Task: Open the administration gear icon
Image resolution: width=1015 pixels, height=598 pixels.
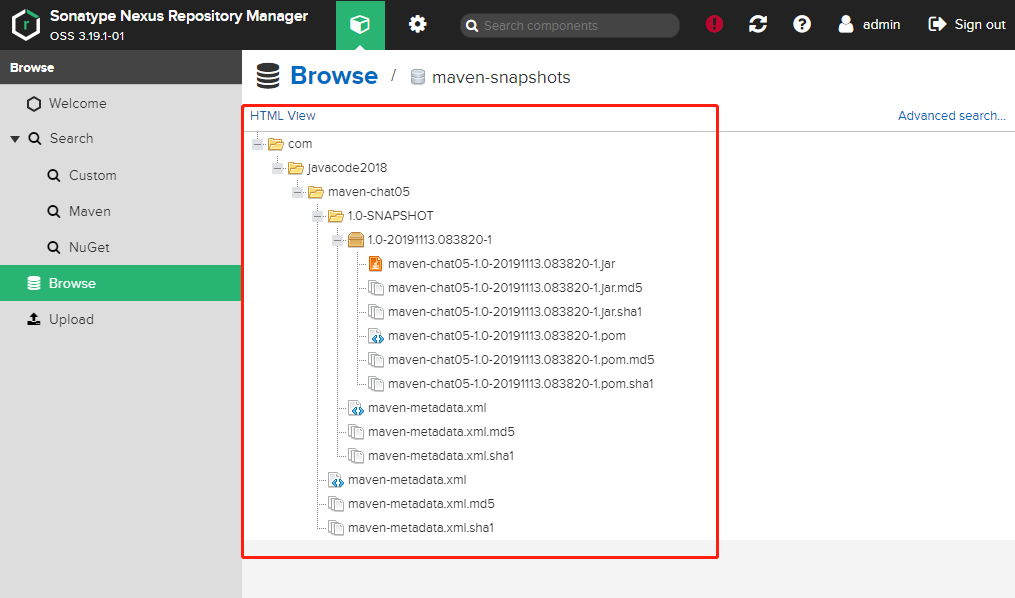Action: pos(418,25)
